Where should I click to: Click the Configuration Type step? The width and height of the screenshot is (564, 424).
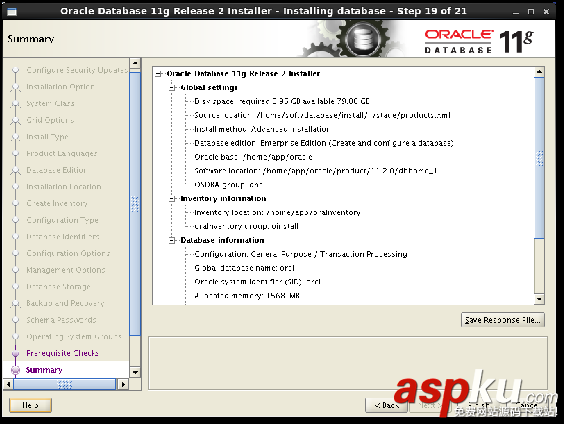click(x=62, y=220)
